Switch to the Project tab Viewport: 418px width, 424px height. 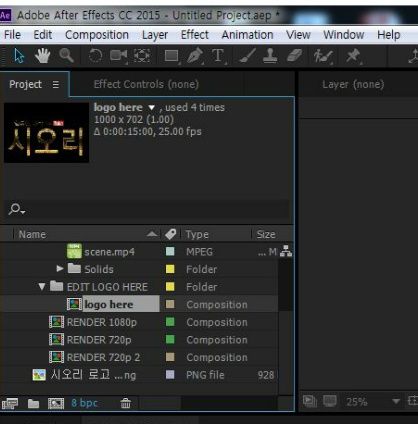click(25, 84)
